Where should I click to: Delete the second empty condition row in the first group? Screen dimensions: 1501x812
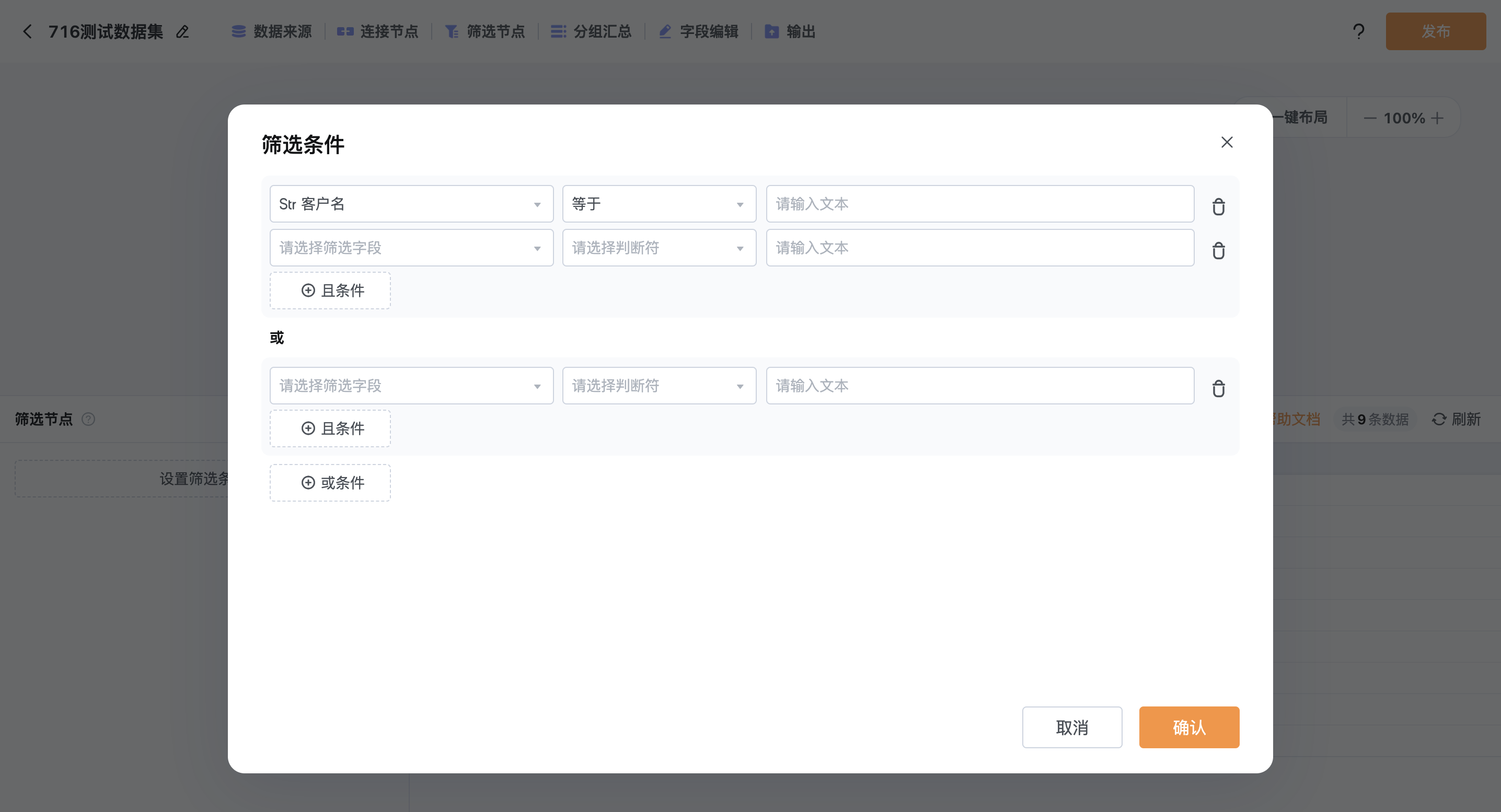pos(1218,250)
